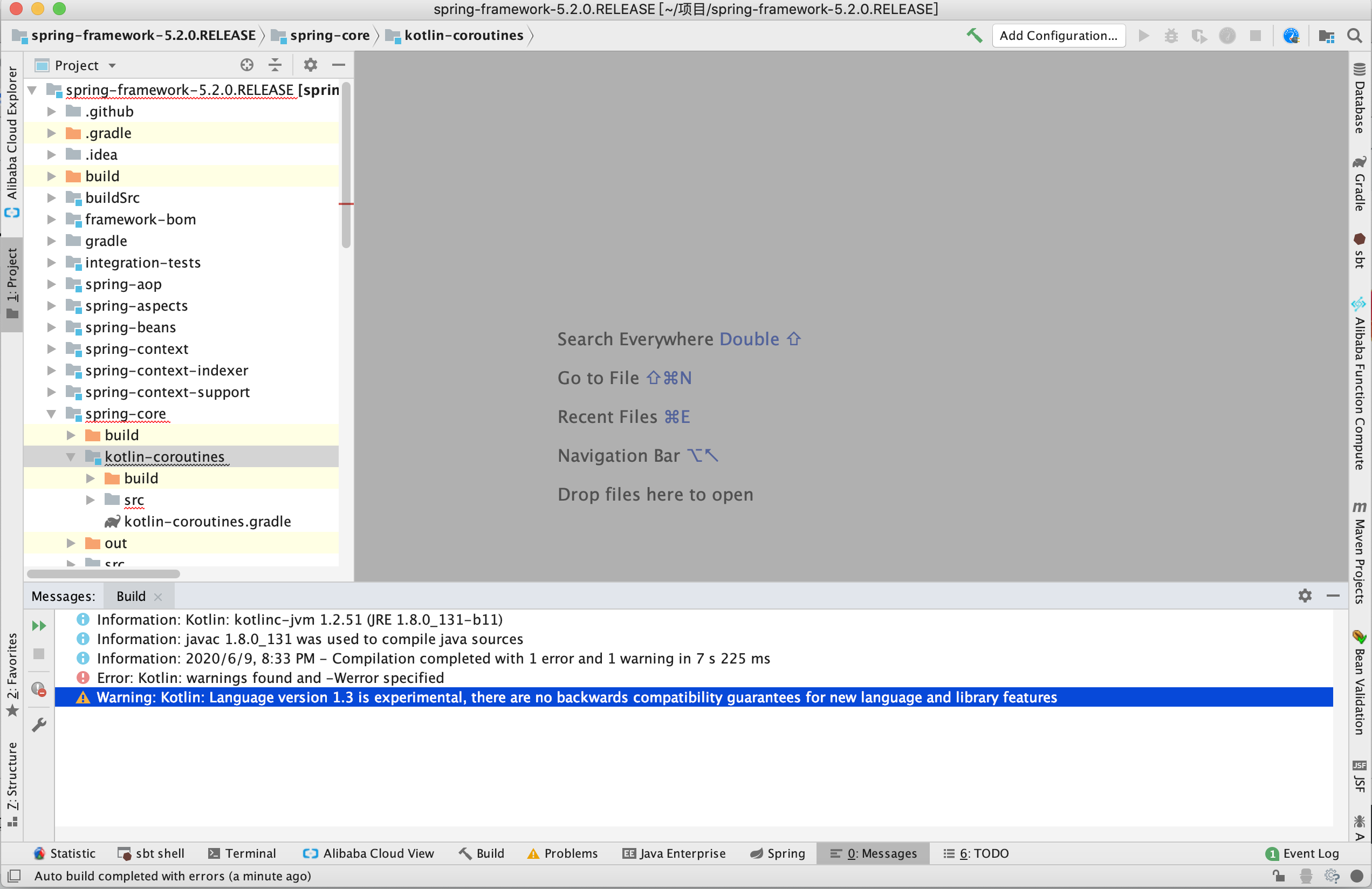The height and width of the screenshot is (889, 1372).
Task: Collapse the spring-core module
Action: click(51, 414)
